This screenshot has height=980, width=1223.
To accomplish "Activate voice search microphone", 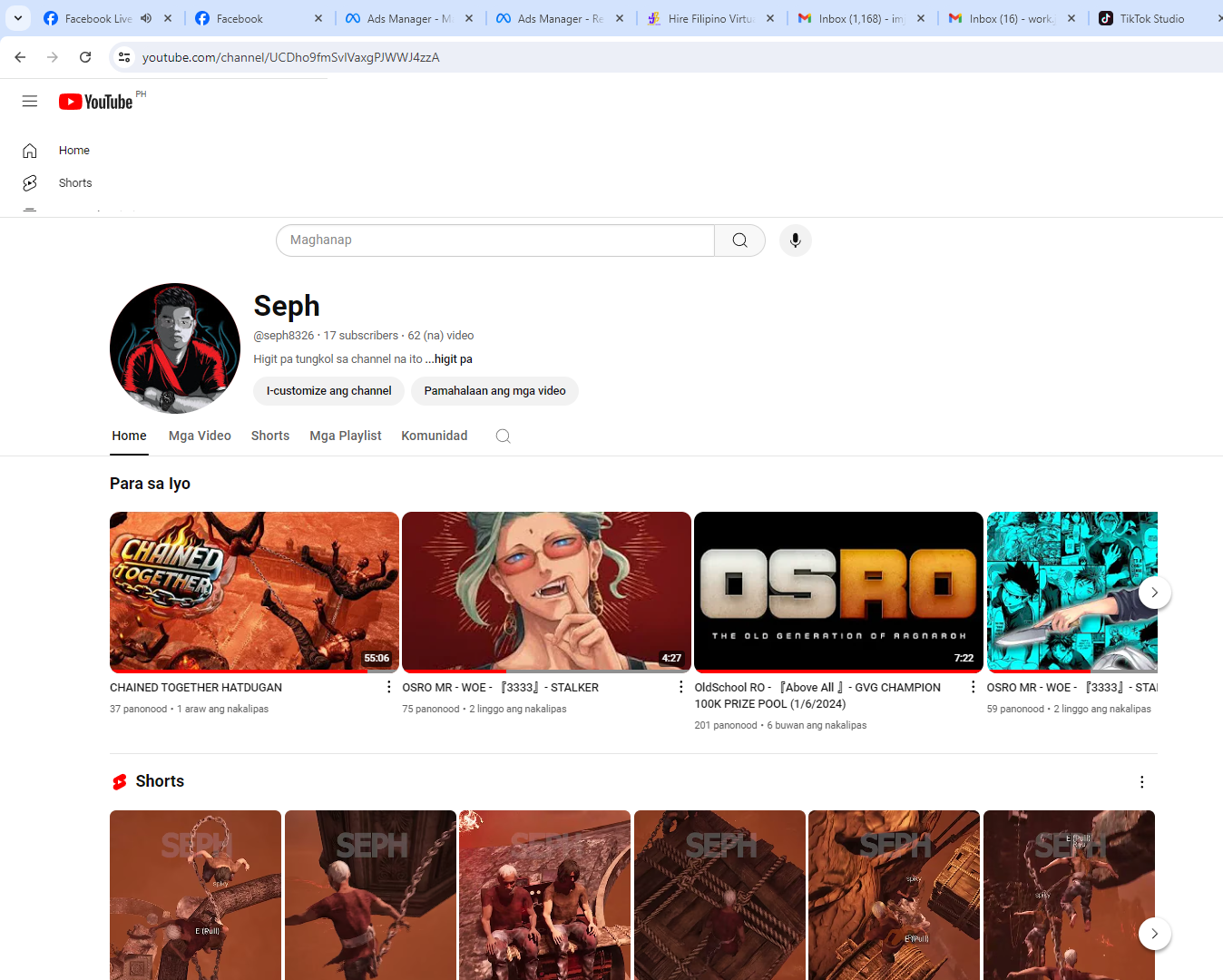I will (x=796, y=240).
